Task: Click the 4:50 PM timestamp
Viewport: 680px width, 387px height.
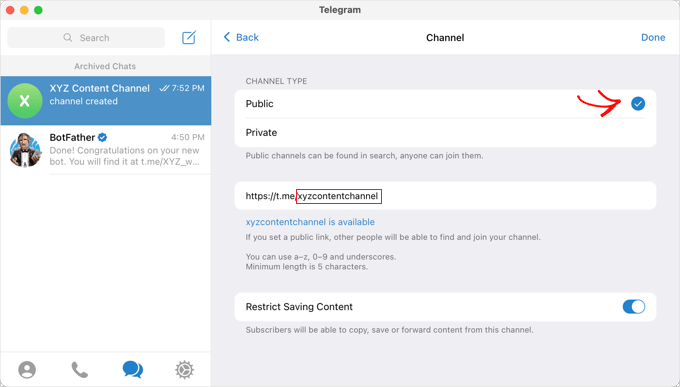Action: [x=188, y=138]
